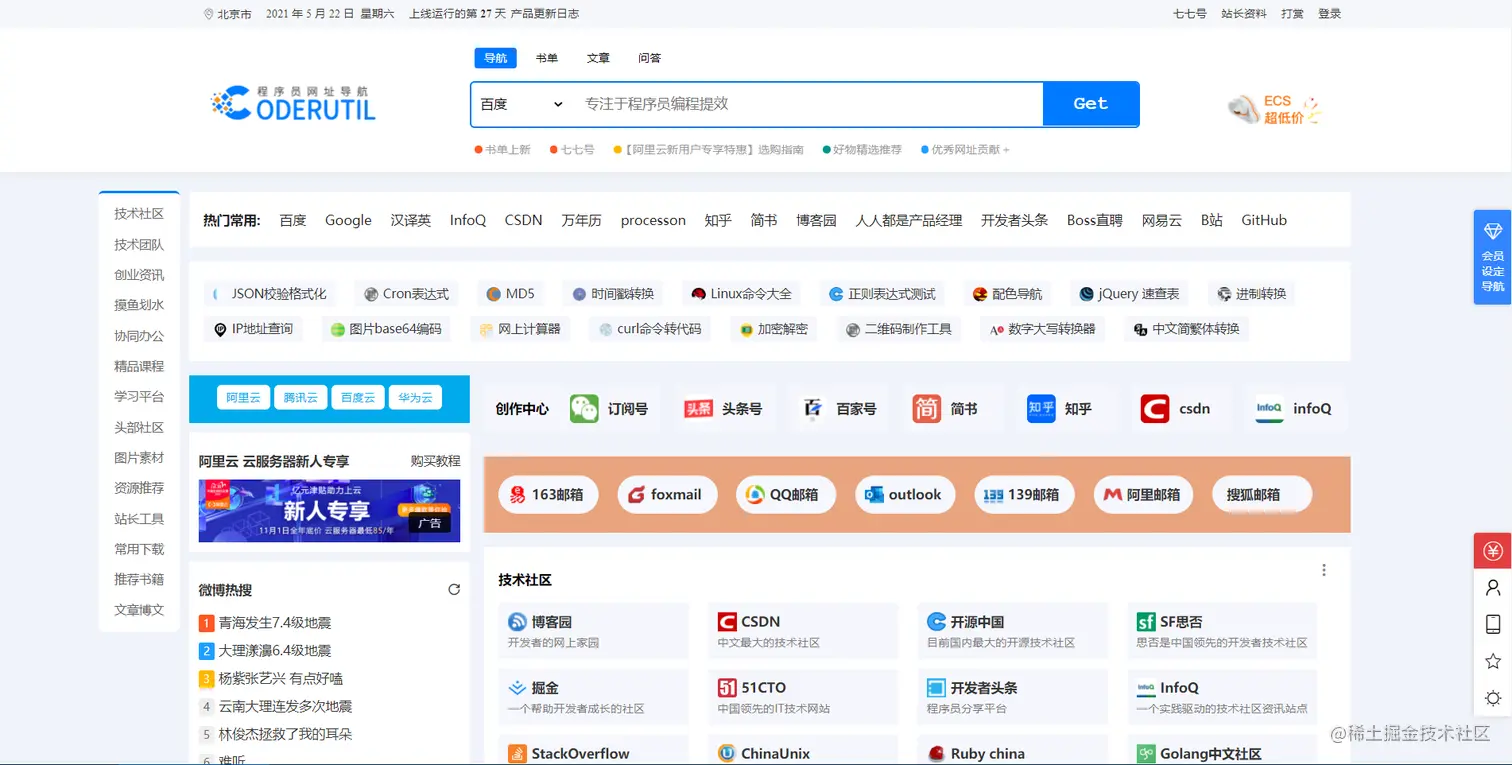Open 知乎 in the 创作中心 row
This screenshot has height=765, width=1512.
(1059, 408)
